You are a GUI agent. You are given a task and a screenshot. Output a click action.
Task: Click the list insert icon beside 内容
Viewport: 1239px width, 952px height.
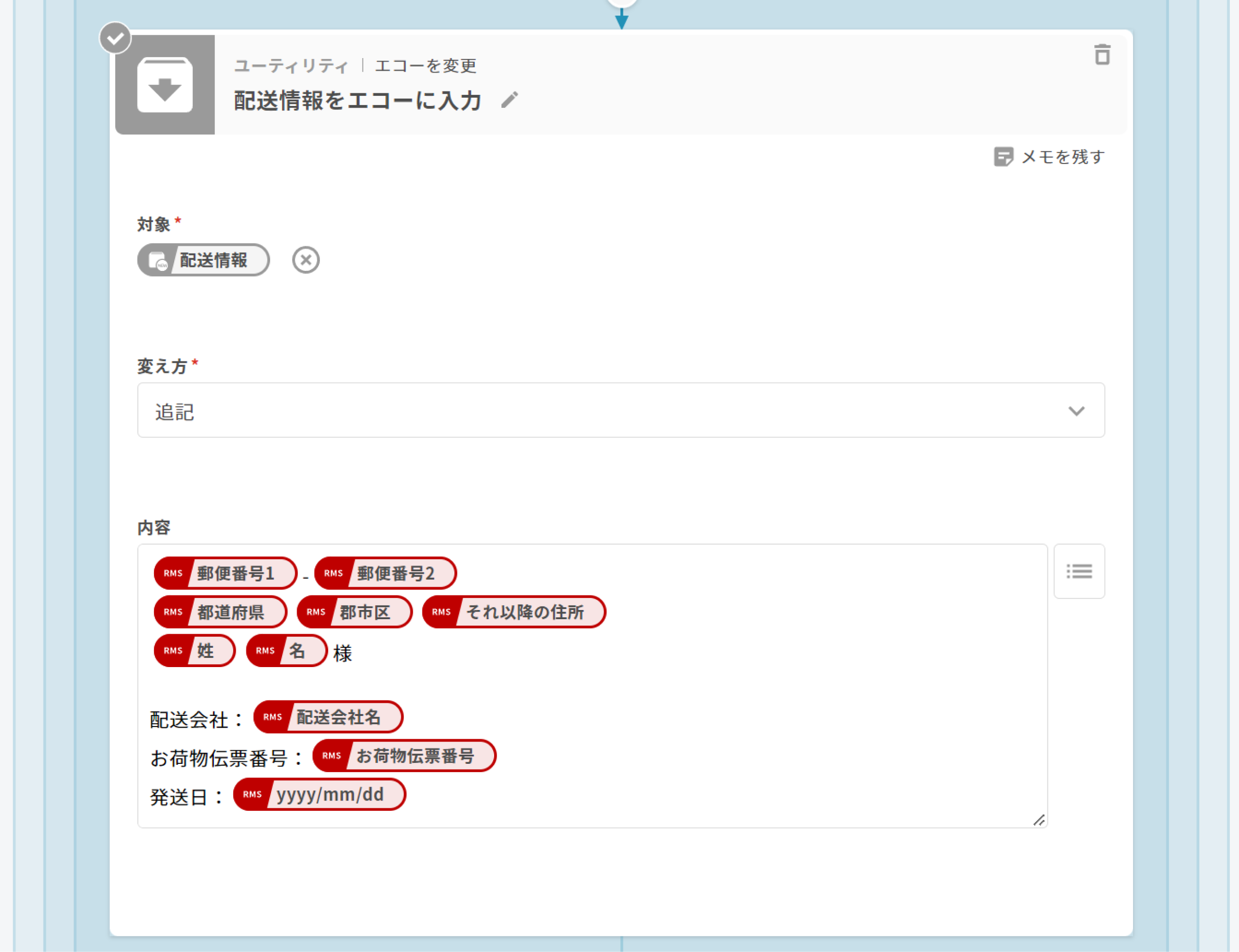[1079, 571]
